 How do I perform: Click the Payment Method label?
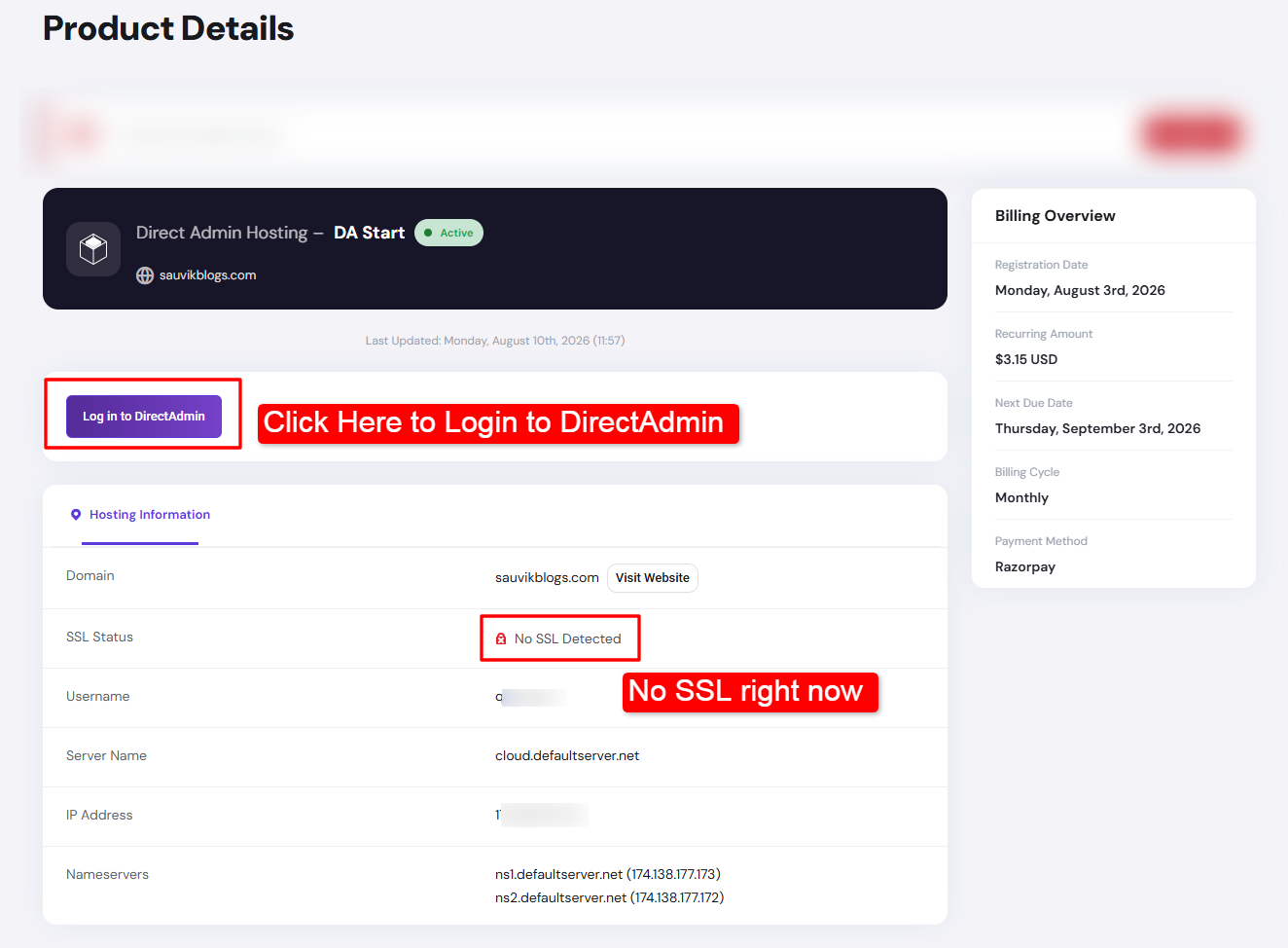1041,541
